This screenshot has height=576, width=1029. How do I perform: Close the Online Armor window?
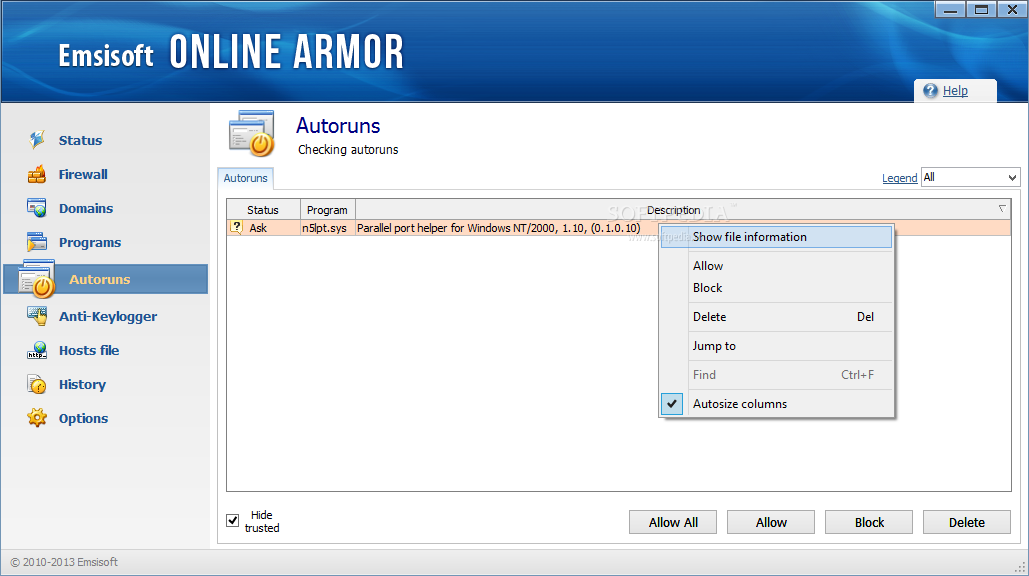(x=1012, y=9)
